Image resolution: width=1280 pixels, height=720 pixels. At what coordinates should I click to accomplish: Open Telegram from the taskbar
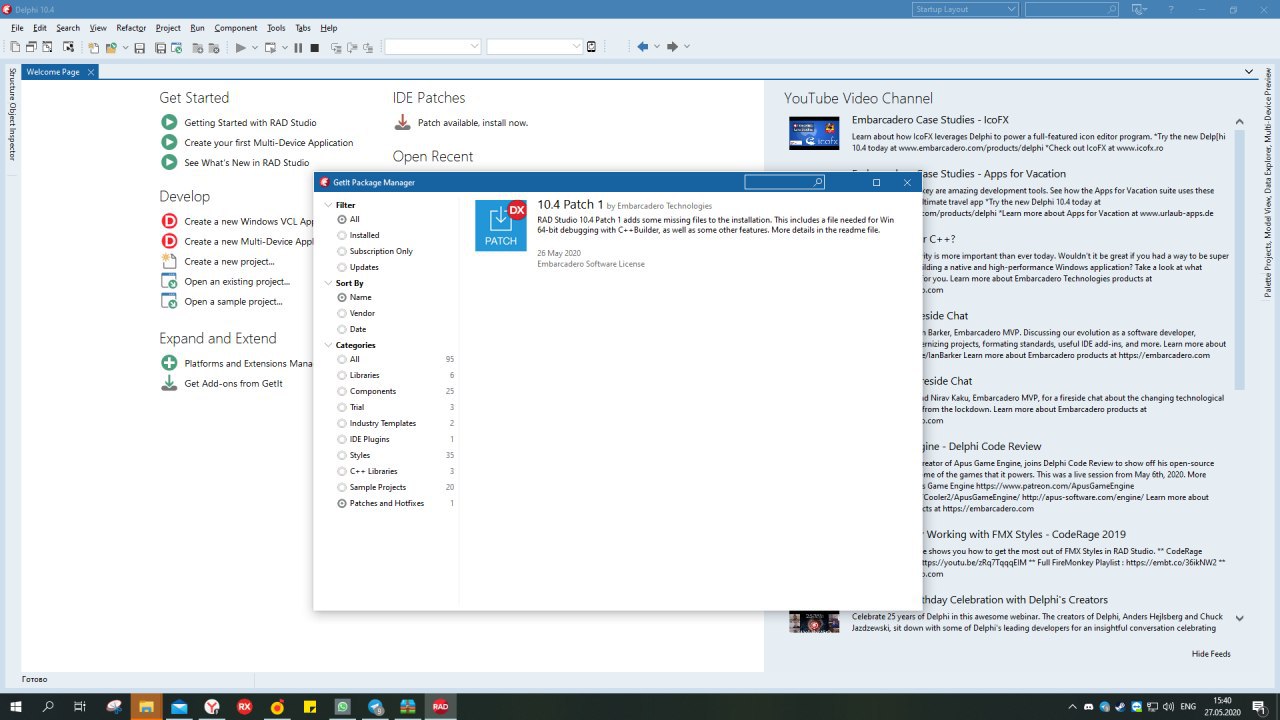point(376,706)
